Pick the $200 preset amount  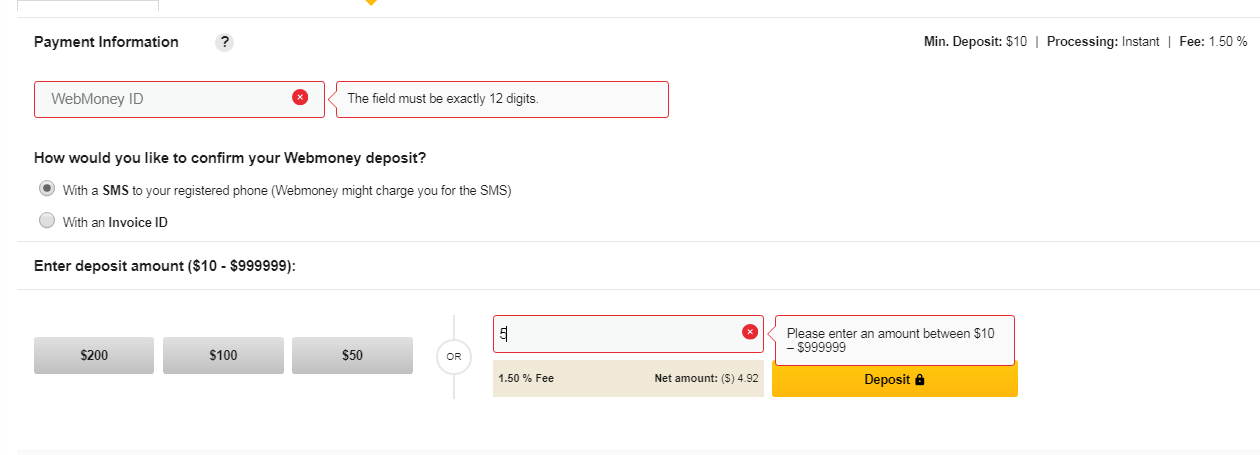pyautogui.click(x=94, y=355)
